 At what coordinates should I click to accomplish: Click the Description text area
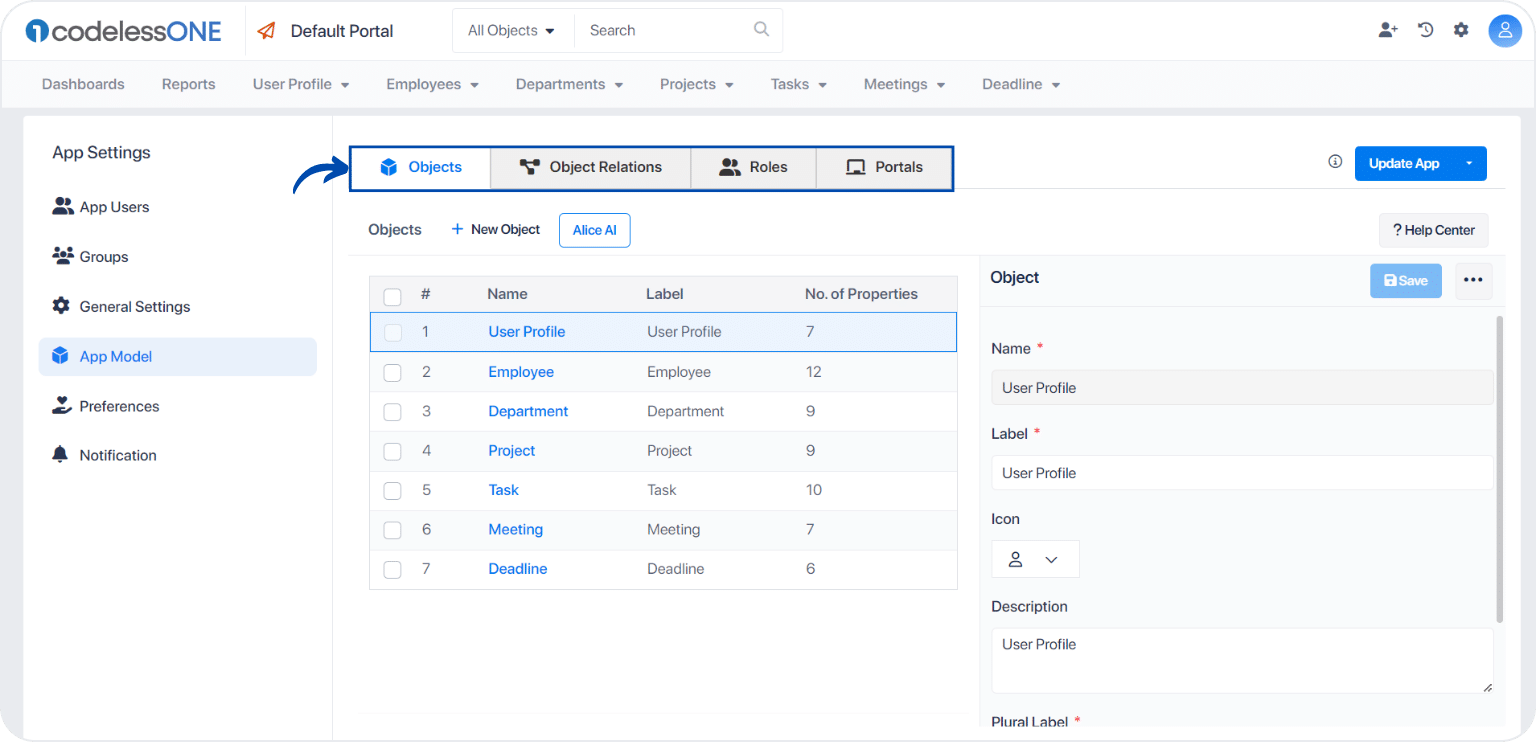pyautogui.click(x=1242, y=661)
